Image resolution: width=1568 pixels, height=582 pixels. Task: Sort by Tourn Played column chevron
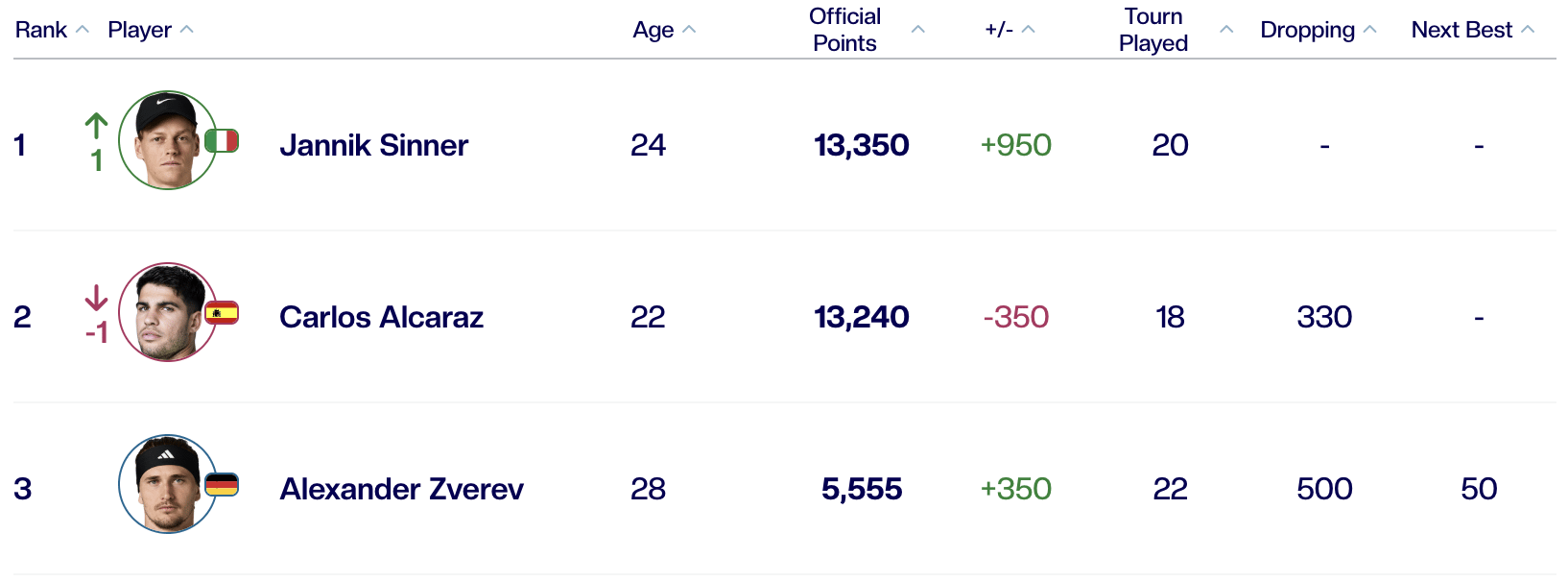pyautogui.click(x=1225, y=30)
